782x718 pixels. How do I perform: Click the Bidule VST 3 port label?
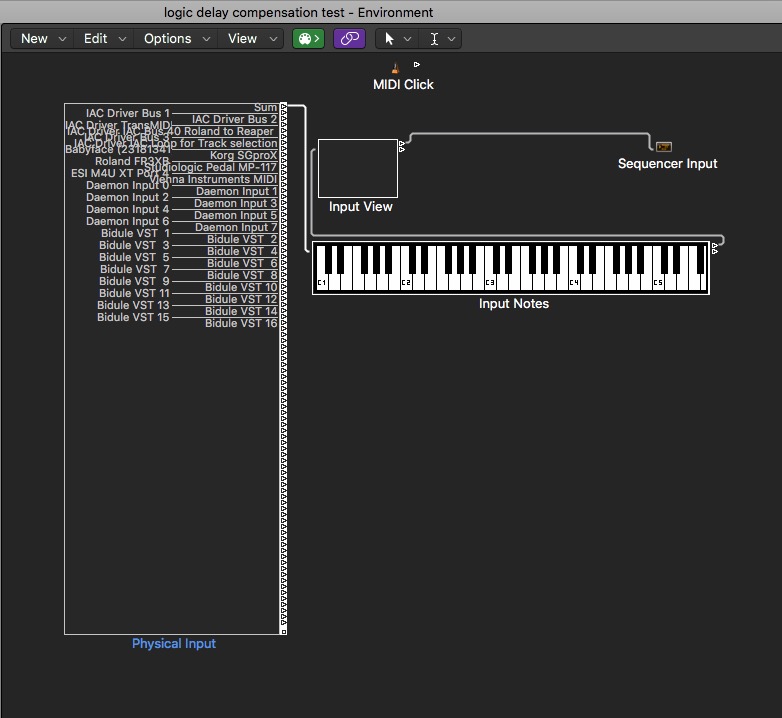134,245
